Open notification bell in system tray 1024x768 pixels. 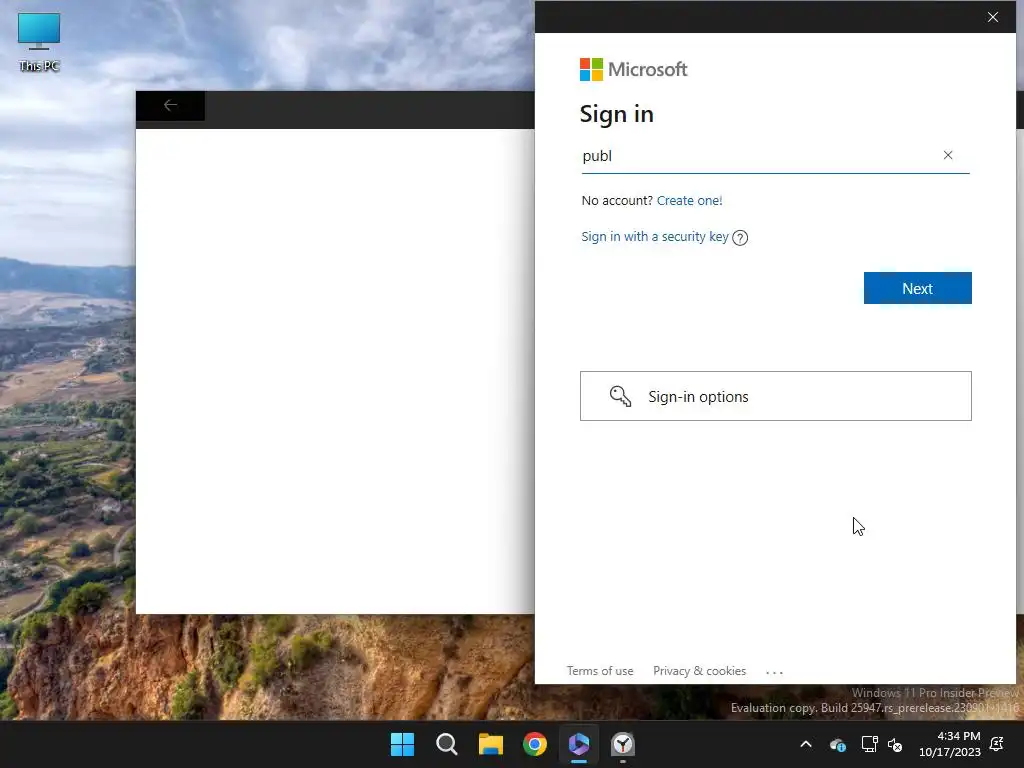tap(997, 744)
